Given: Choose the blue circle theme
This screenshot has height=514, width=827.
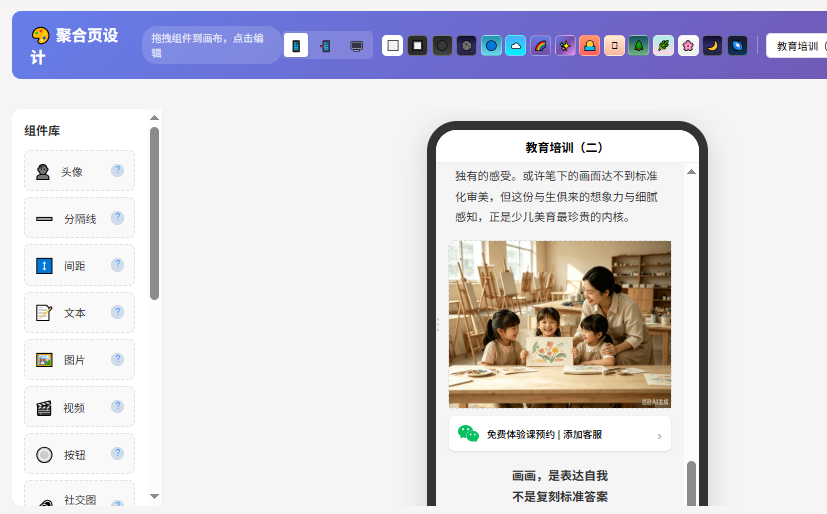Looking at the screenshot, I should 491,46.
